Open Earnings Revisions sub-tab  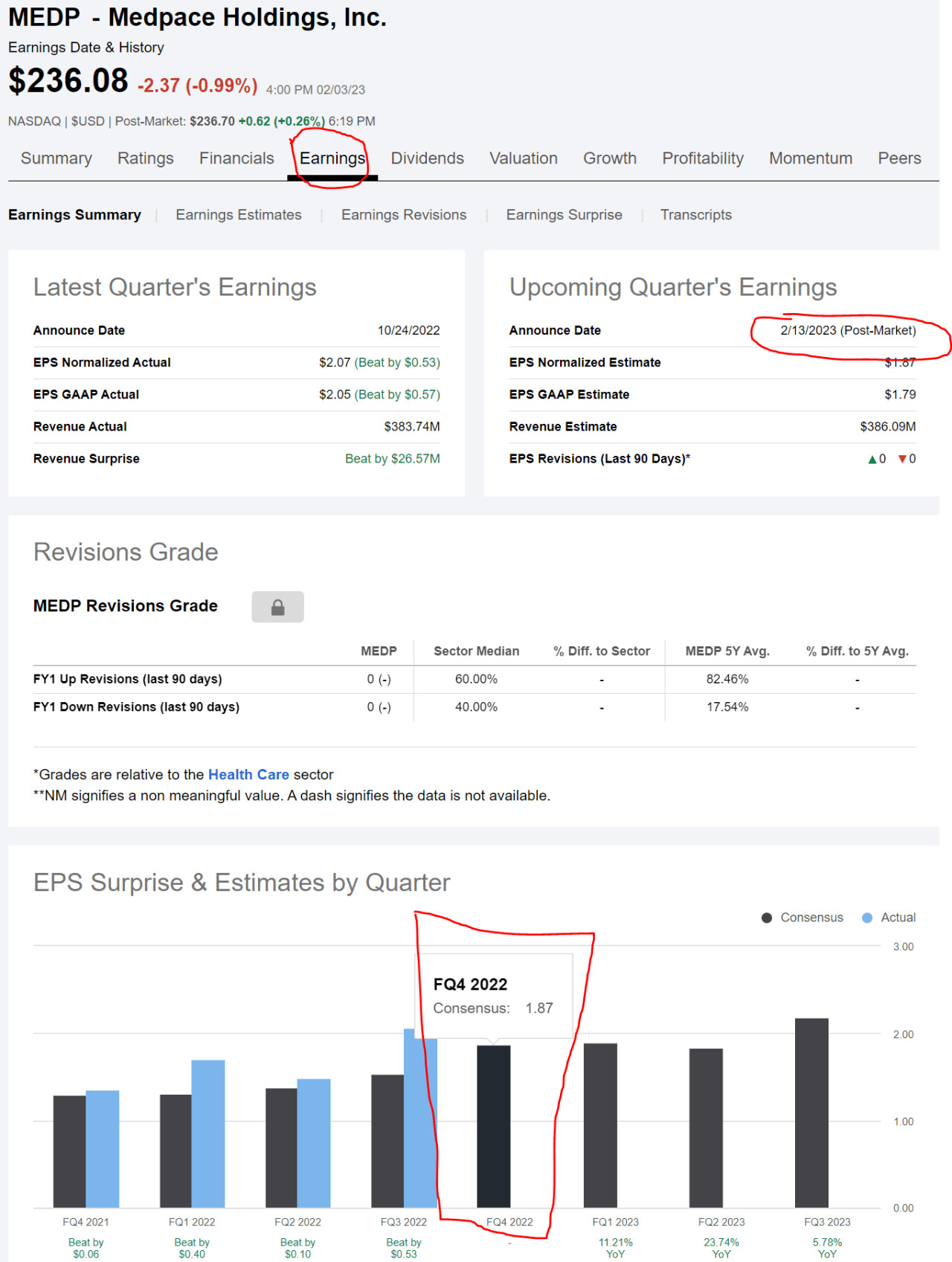click(404, 215)
